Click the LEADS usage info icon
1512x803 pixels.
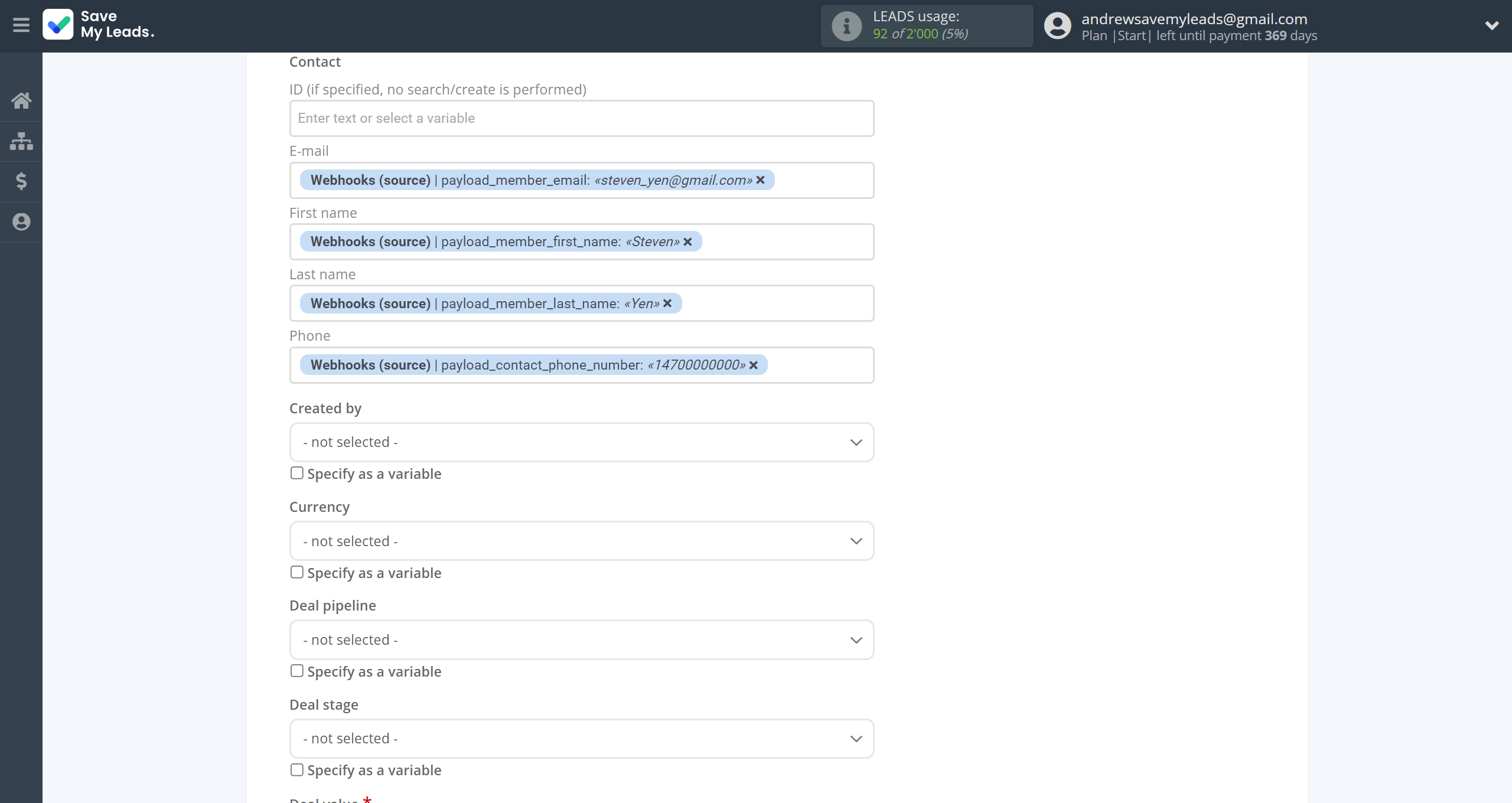tap(846, 26)
